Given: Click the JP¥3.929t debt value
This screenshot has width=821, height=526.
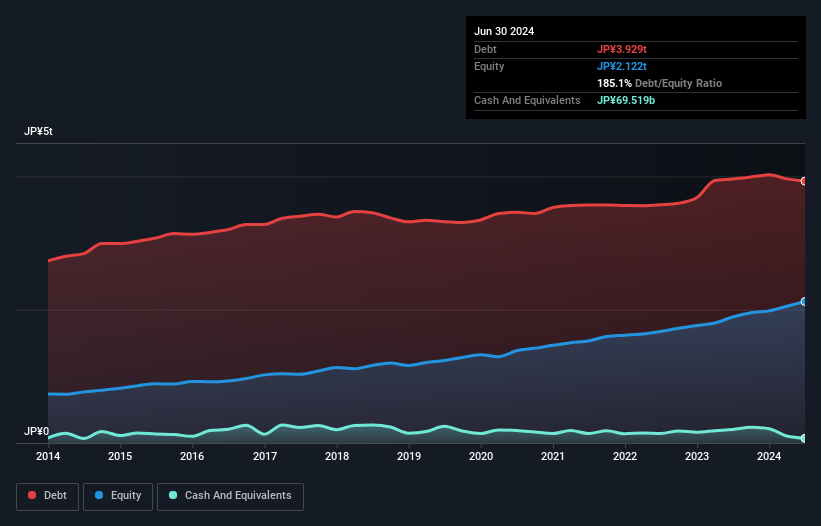Looking at the screenshot, I should point(622,49).
